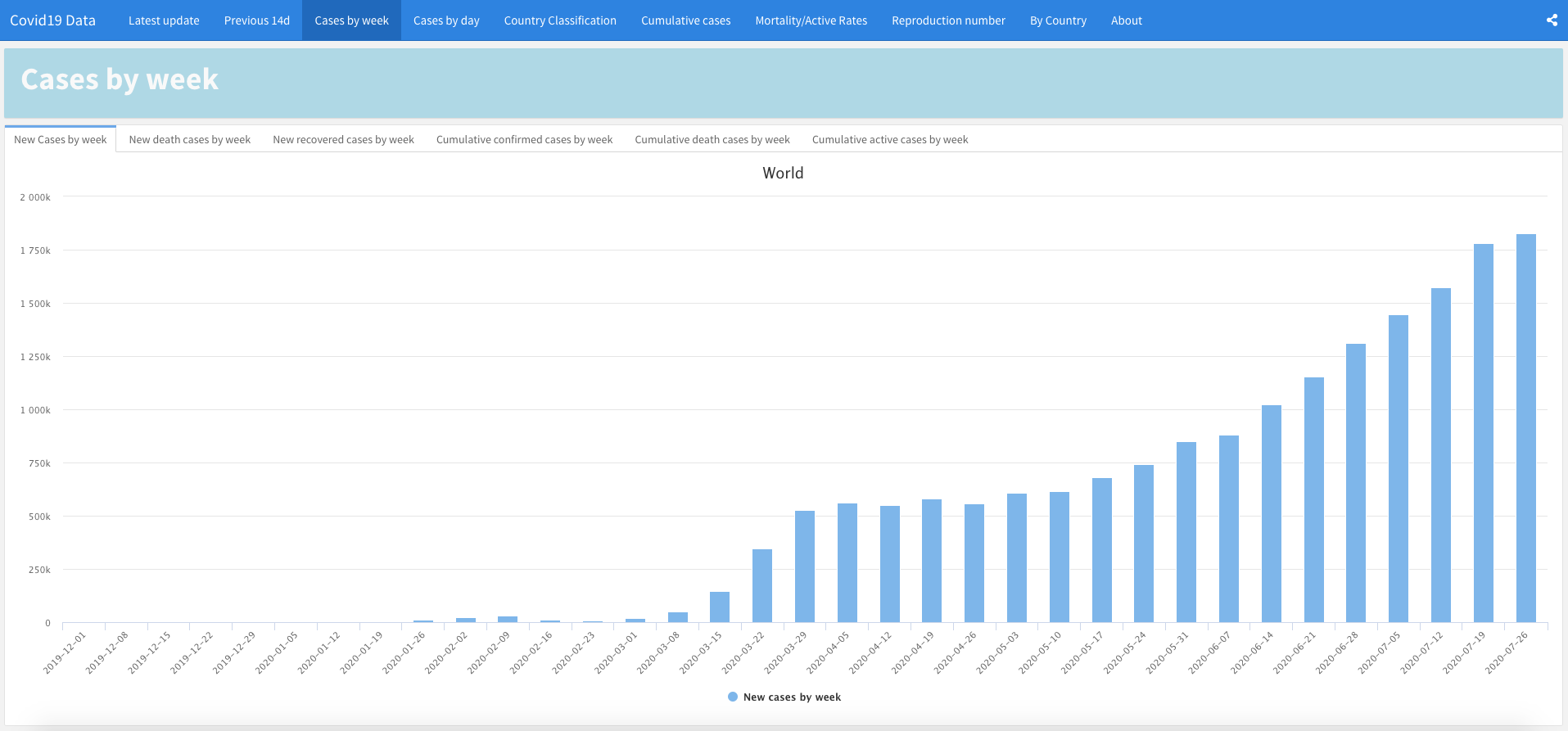Click the bar for week 2020-07-26
Viewport: 1568px width, 731px height.
coord(1525,428)
